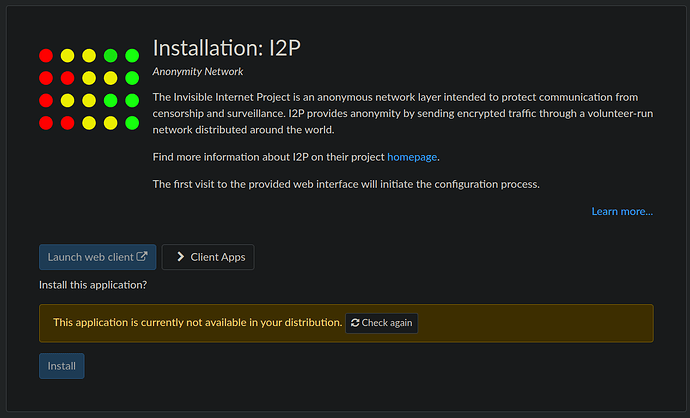Screen dimensions: 690x418
Task: Click the refresh icon in Check again
Action: pos(355,323)
